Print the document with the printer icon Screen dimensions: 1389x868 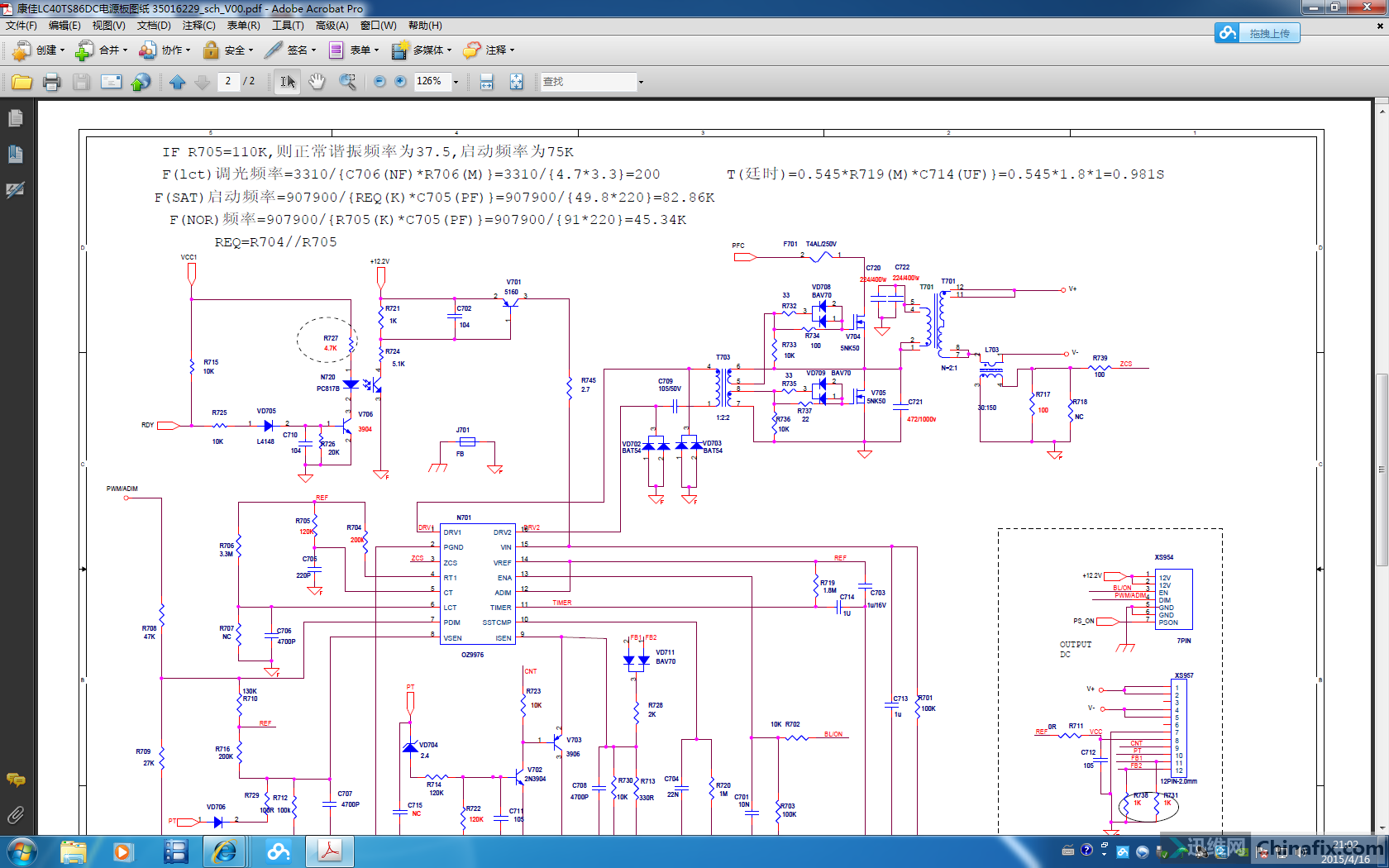pos(51,82)
